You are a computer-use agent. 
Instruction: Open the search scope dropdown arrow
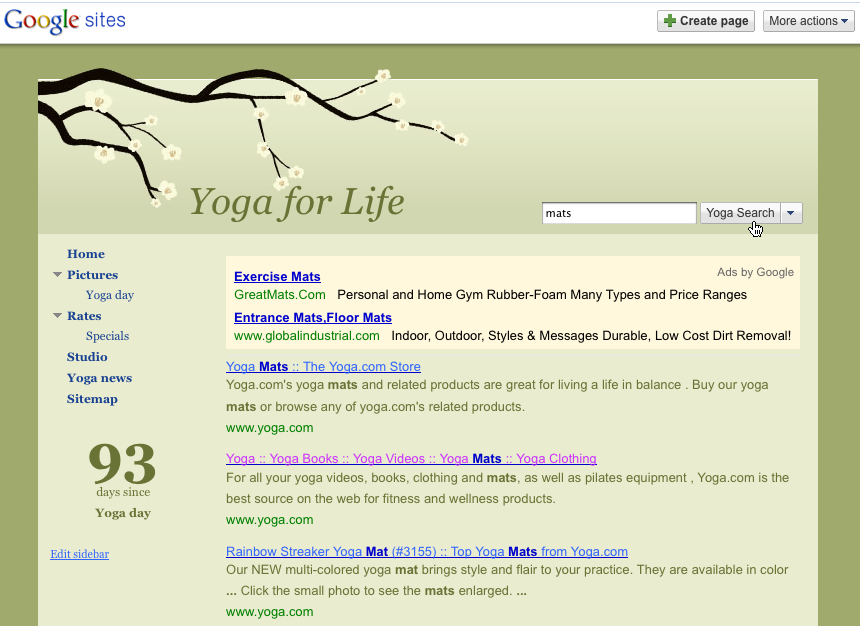coord(791,213)
